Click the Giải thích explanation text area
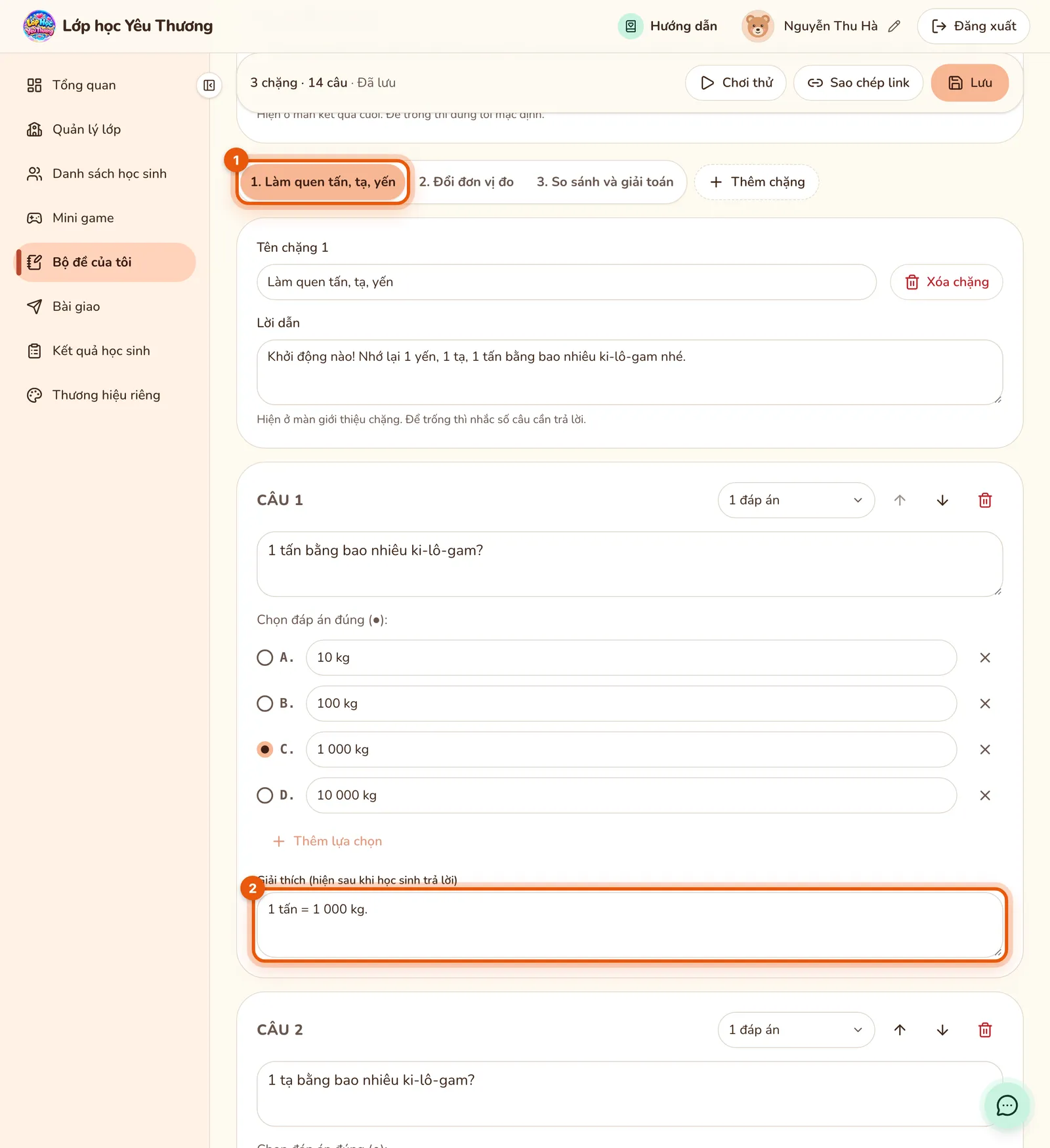 (629, 925)
